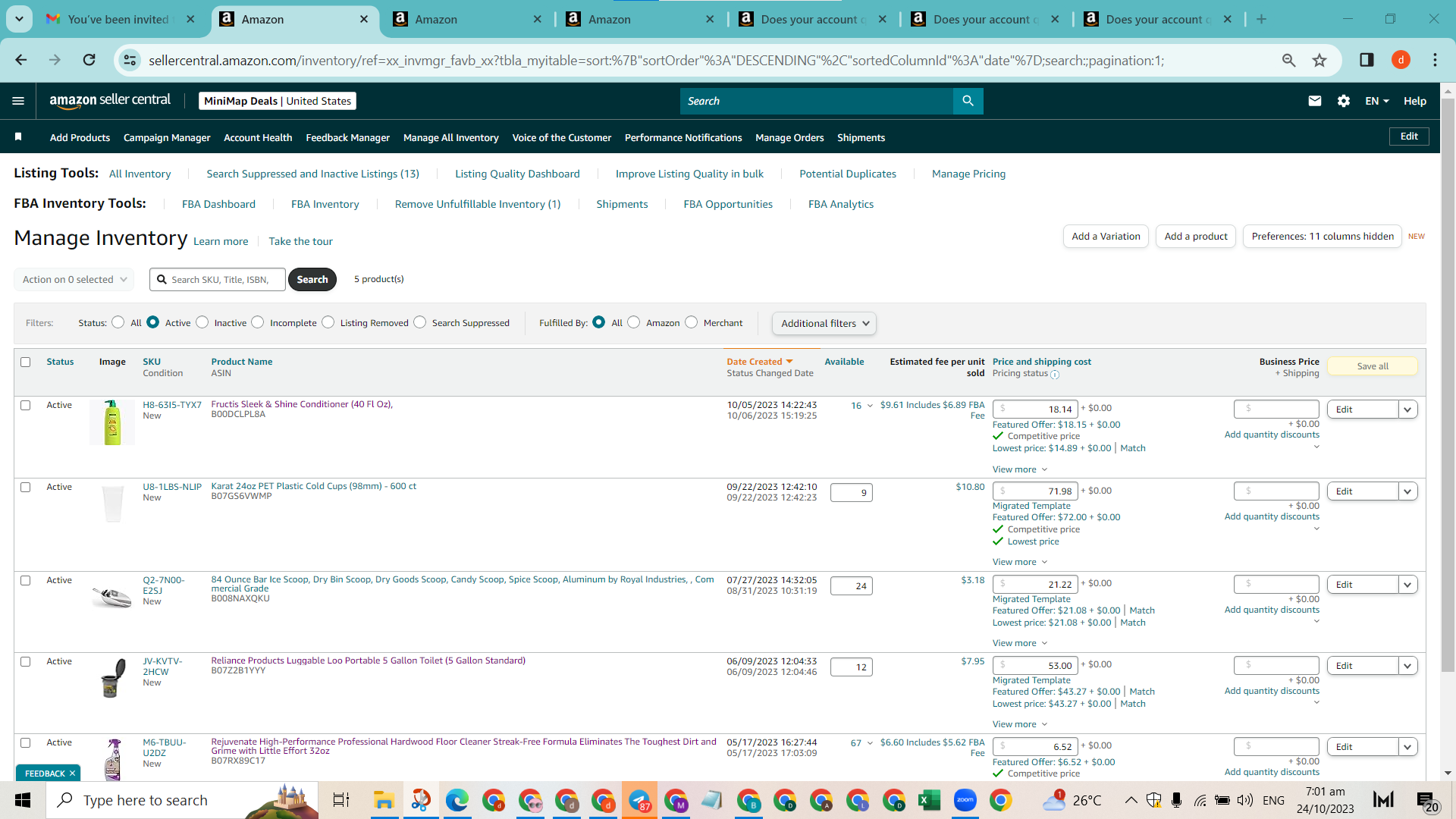This screenshot has height=819, width=1456.
Task: Open Manage All Inventory menu item
Action: (x=451, y=137)
